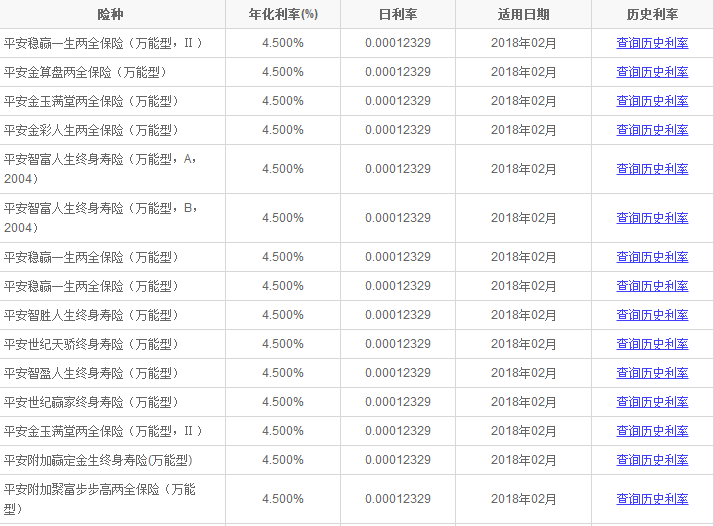Click 4.500% rate in 平安智胜人生终身寿险 row
714x526 pixels.
coord(283,315)
